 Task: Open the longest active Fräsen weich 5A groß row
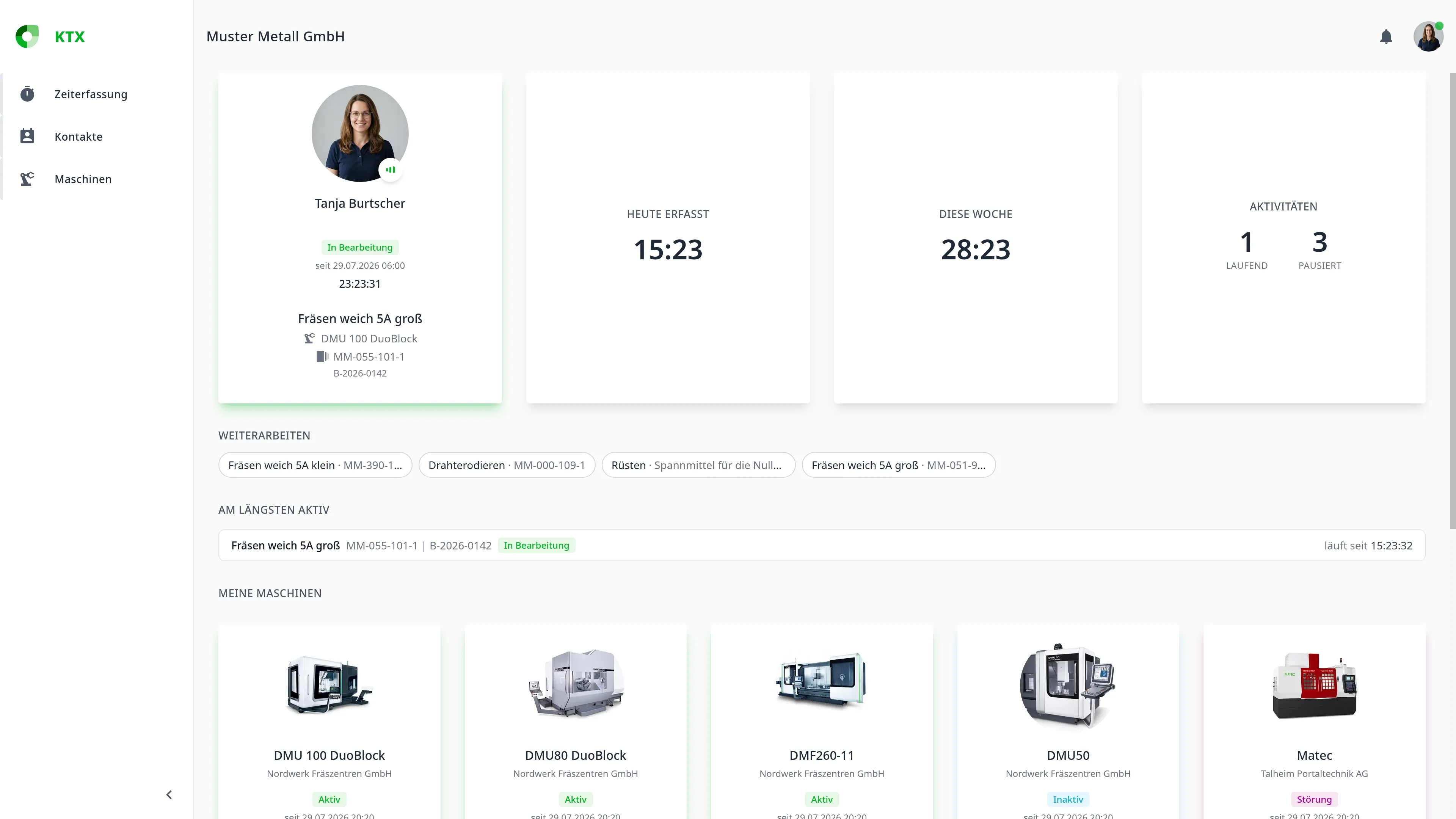(821, 546)
